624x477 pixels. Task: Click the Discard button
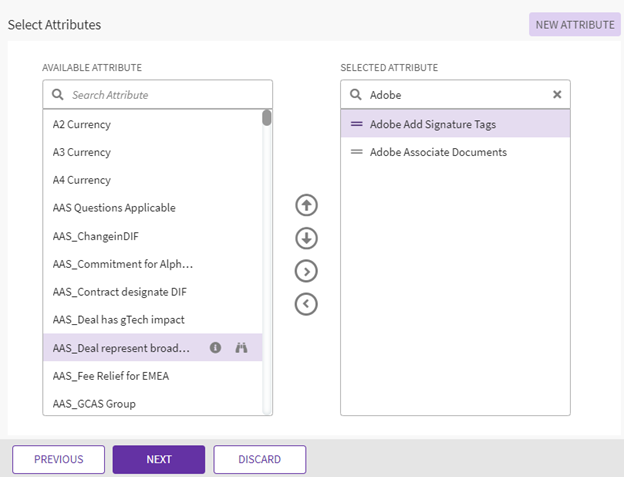point(259,460)
